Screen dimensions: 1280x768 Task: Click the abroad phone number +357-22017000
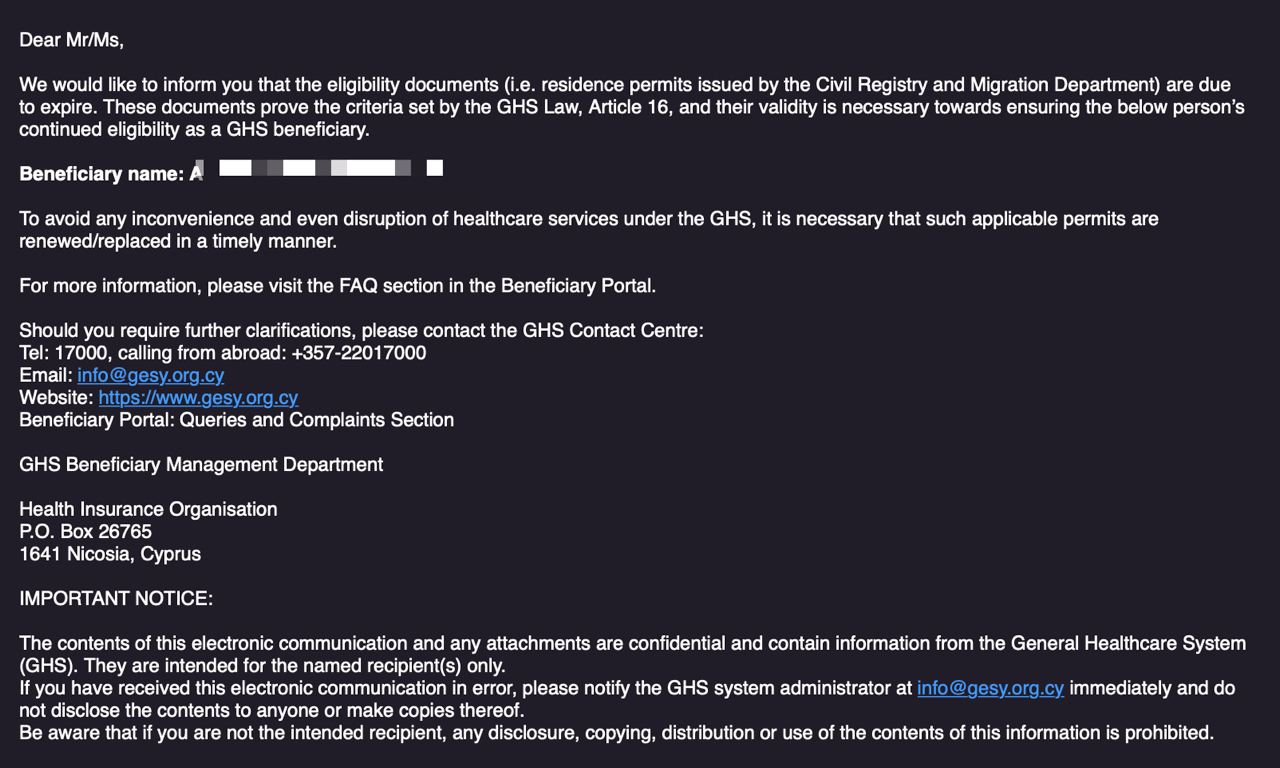tap(358, 353)
